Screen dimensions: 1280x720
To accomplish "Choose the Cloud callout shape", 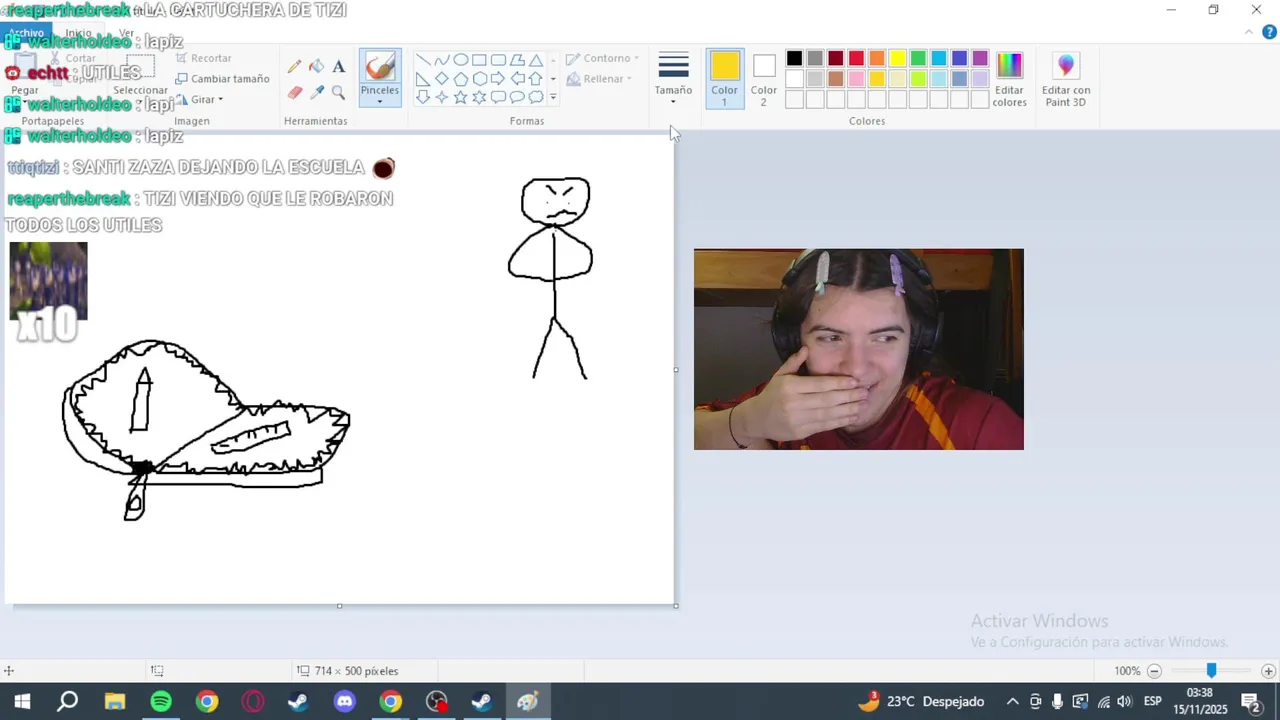I will coord(536,97).
